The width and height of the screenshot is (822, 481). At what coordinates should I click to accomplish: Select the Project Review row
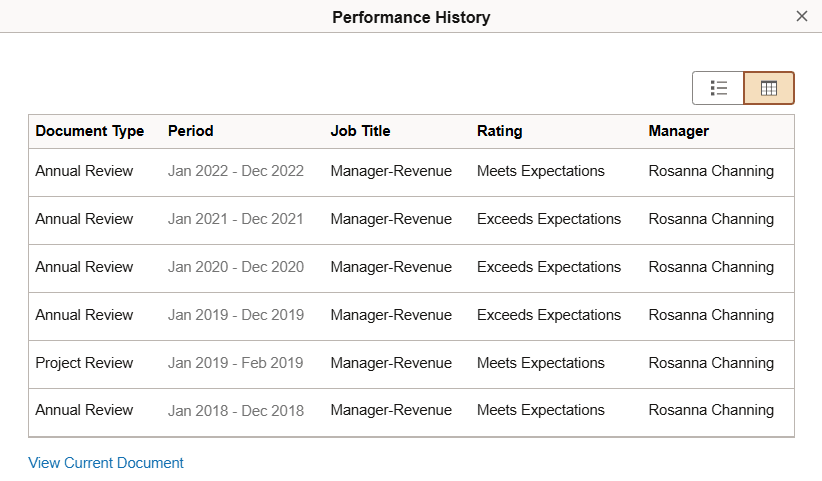(x=84, y=363)
